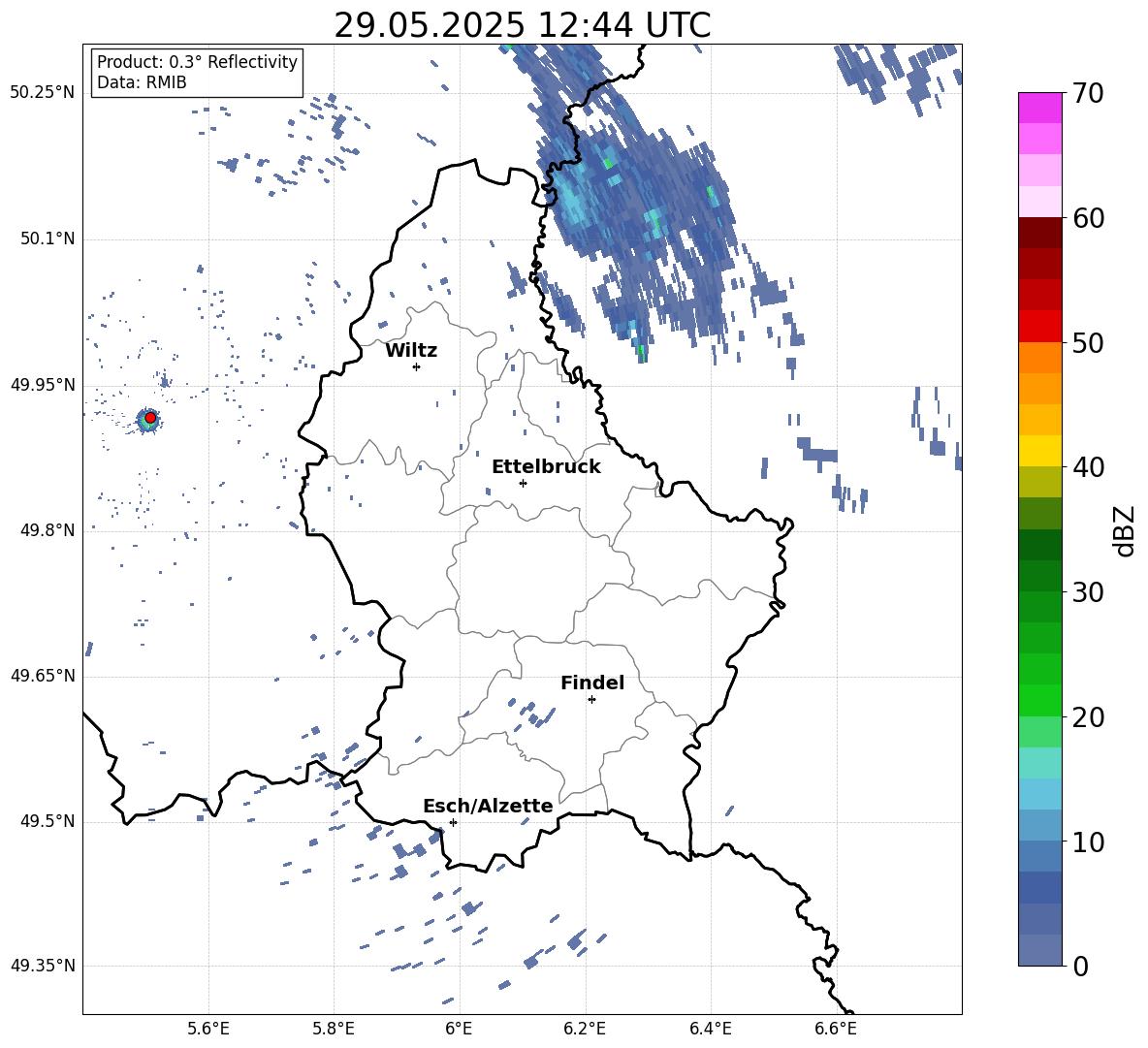The height and width of the screenshot is (1048, 1148).
Task: Click the red radar location dot
Action: (x=150, y=418)
